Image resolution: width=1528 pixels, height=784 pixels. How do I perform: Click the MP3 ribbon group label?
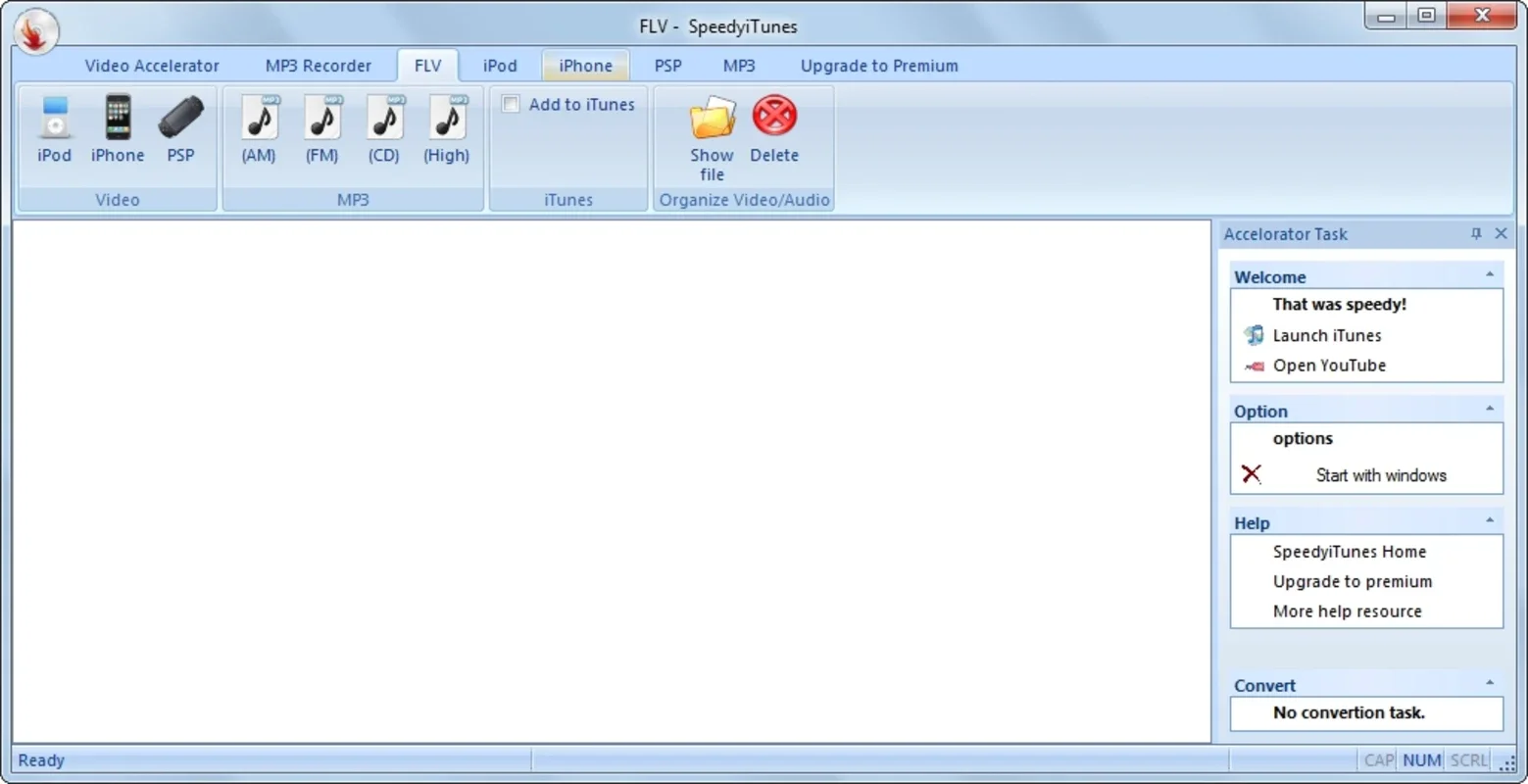[353, 200]
